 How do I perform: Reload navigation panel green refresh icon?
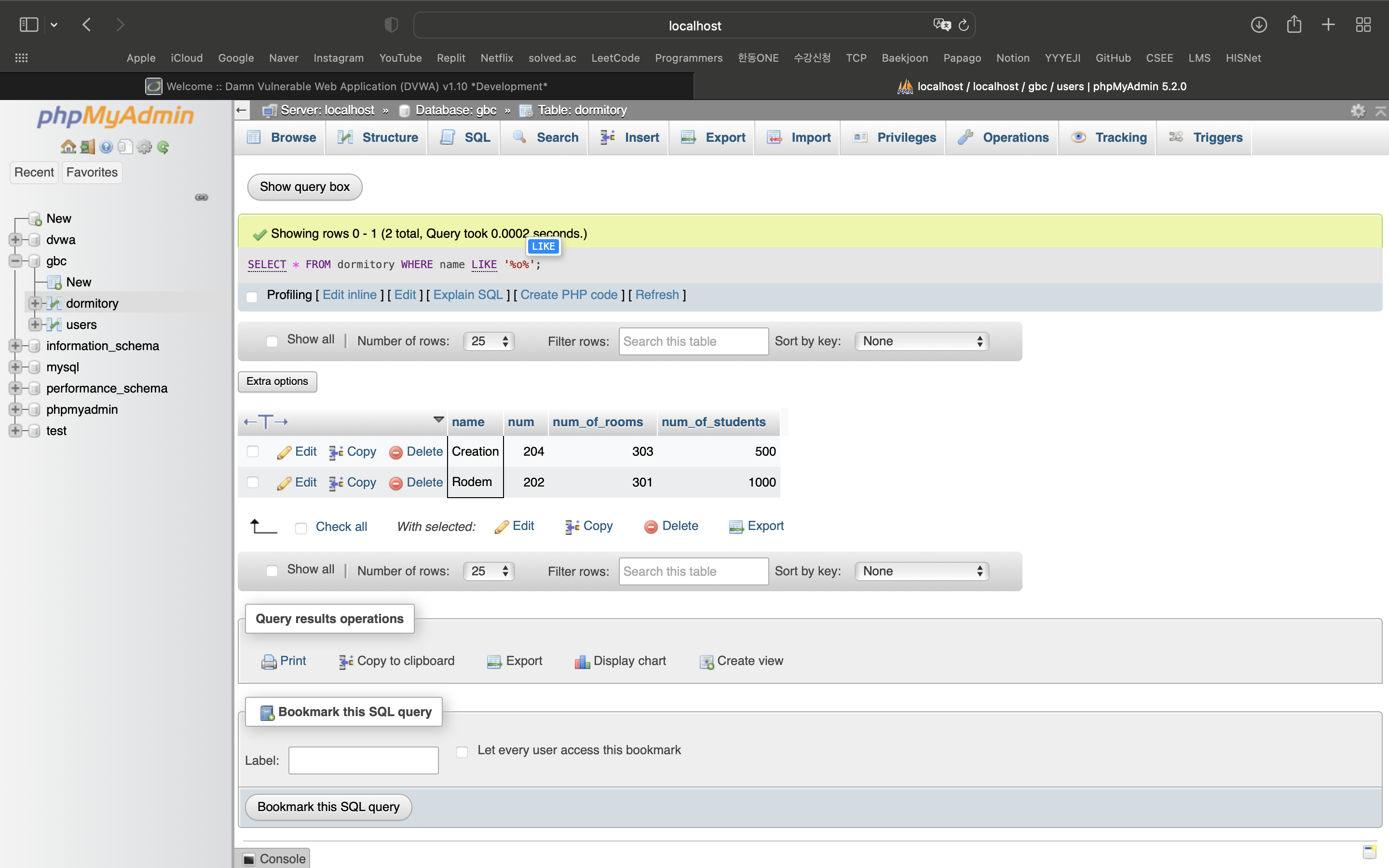coord(163,147)
